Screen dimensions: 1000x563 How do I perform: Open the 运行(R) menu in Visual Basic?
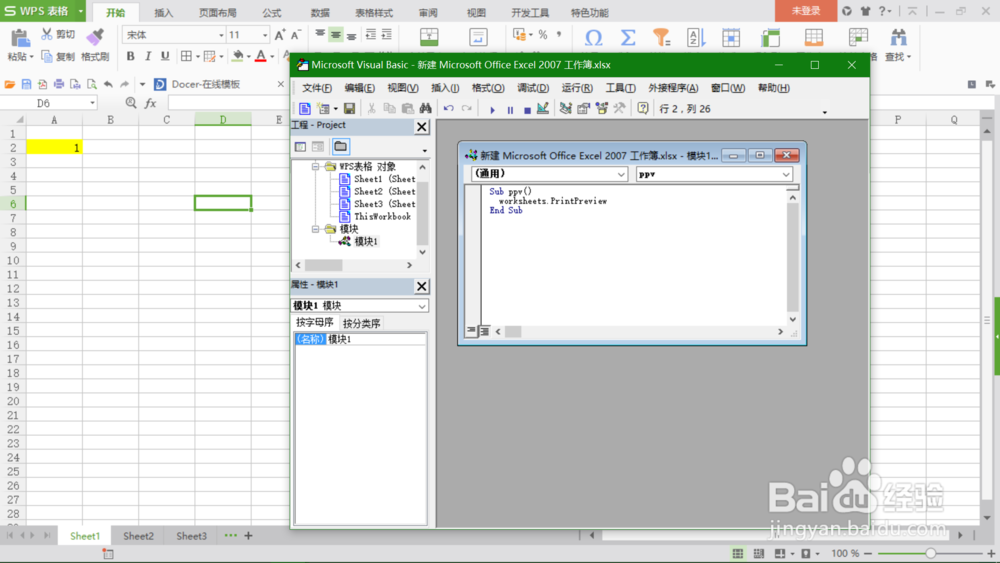coord(577,88)
